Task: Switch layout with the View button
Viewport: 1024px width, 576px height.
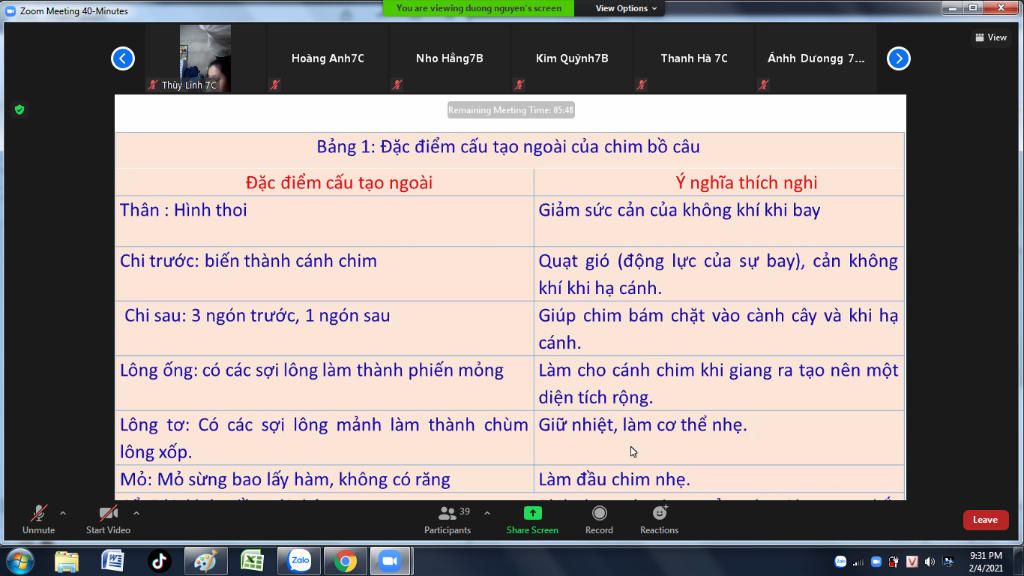Action: point(991,37)
